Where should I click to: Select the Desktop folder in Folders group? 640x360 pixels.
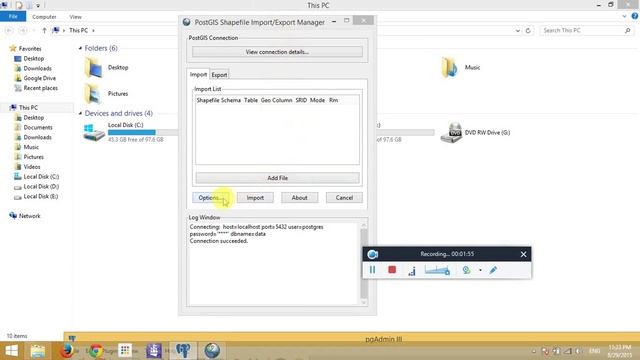106,67
